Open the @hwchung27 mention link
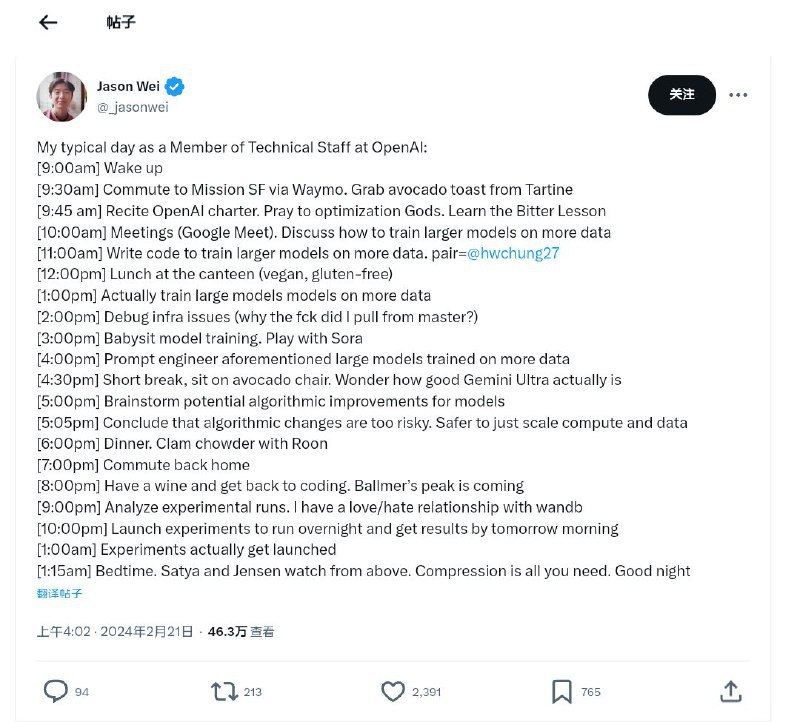 coord(514,254)
